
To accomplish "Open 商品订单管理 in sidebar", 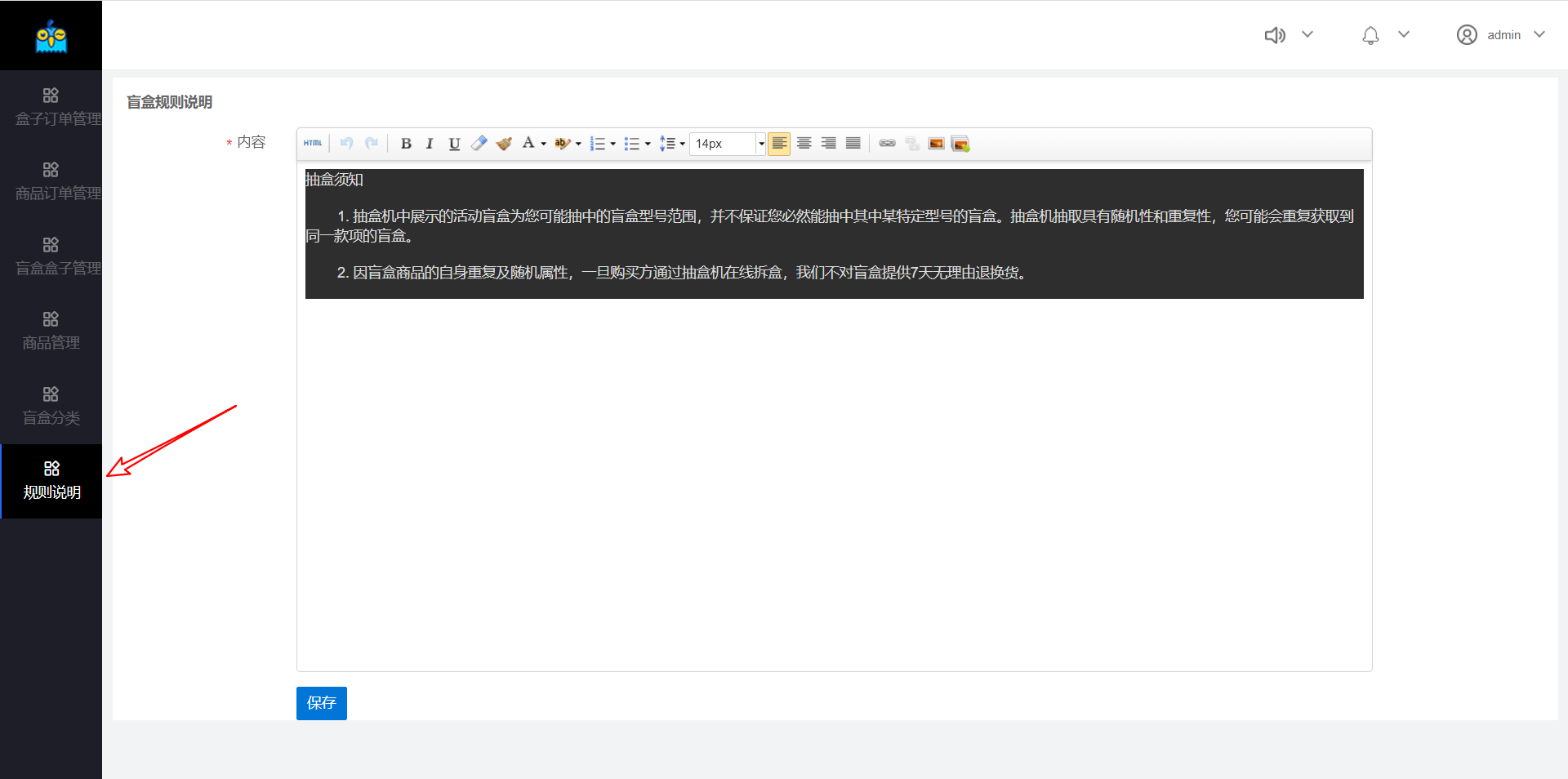I will (51, 181).
